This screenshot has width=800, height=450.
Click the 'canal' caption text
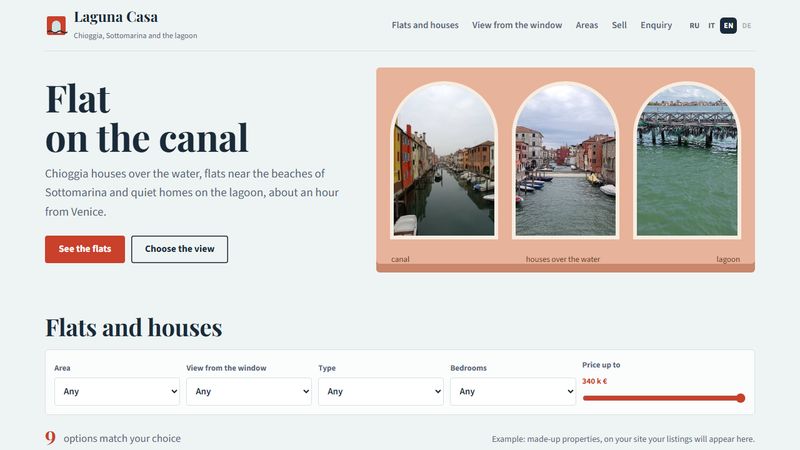400,259
